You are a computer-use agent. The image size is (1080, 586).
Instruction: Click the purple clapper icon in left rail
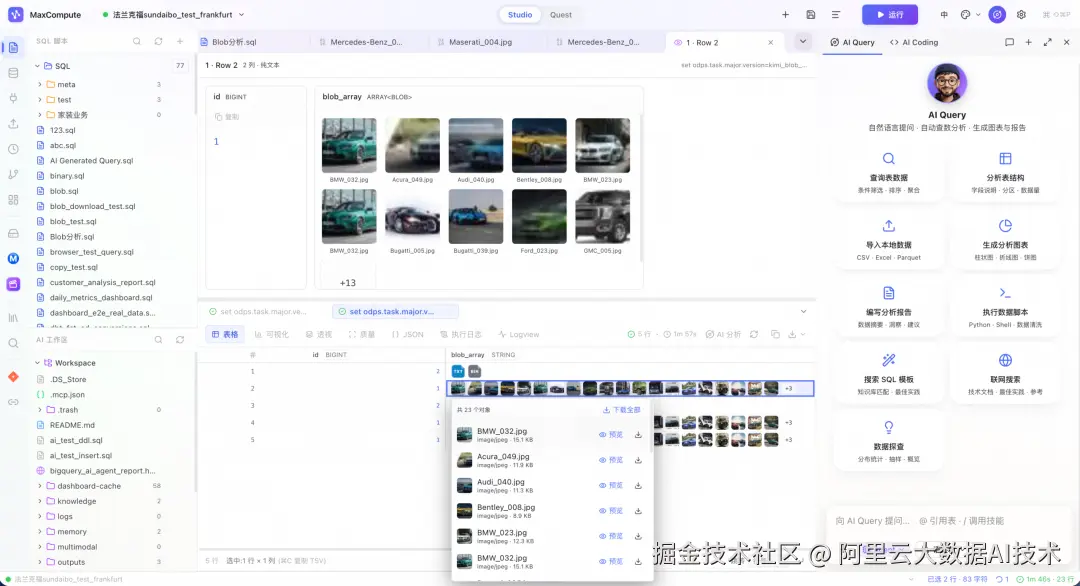(13, 284)
